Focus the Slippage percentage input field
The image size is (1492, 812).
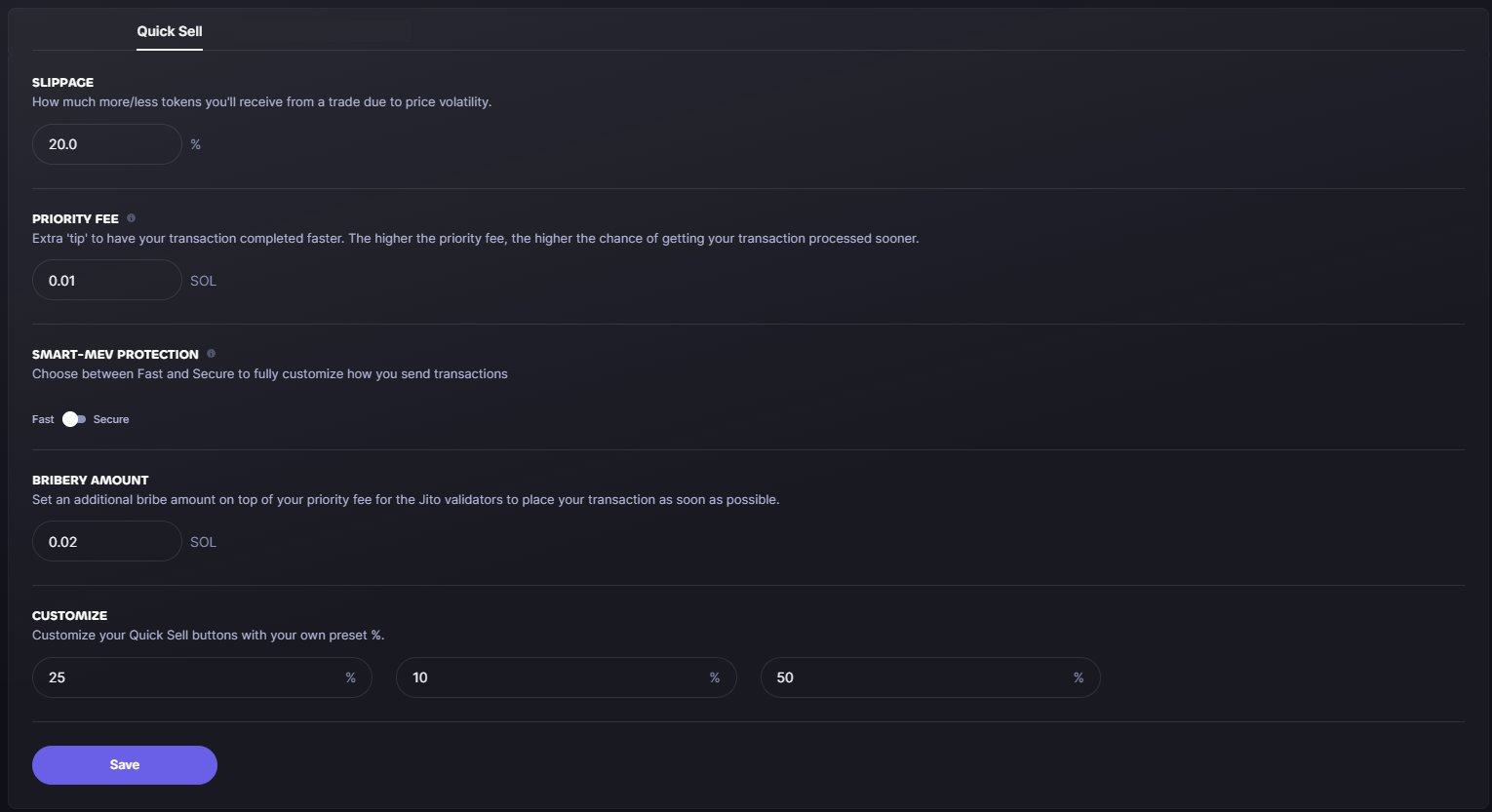pos(106,144)
